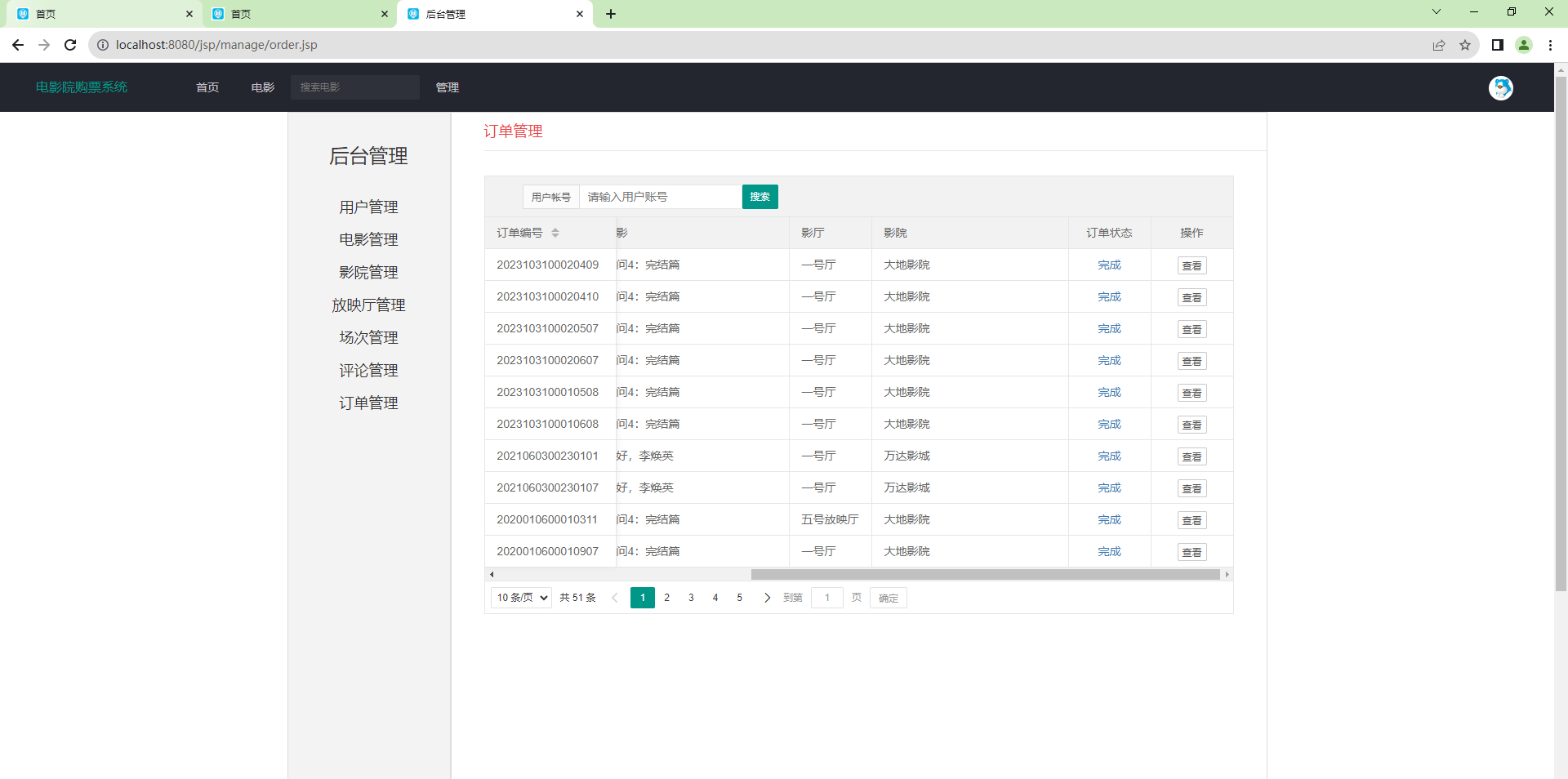This screenshot has width=1568, height=779.
Task: Click 万达影城 in order 2021060300230101 row
Action: point(906,456)
